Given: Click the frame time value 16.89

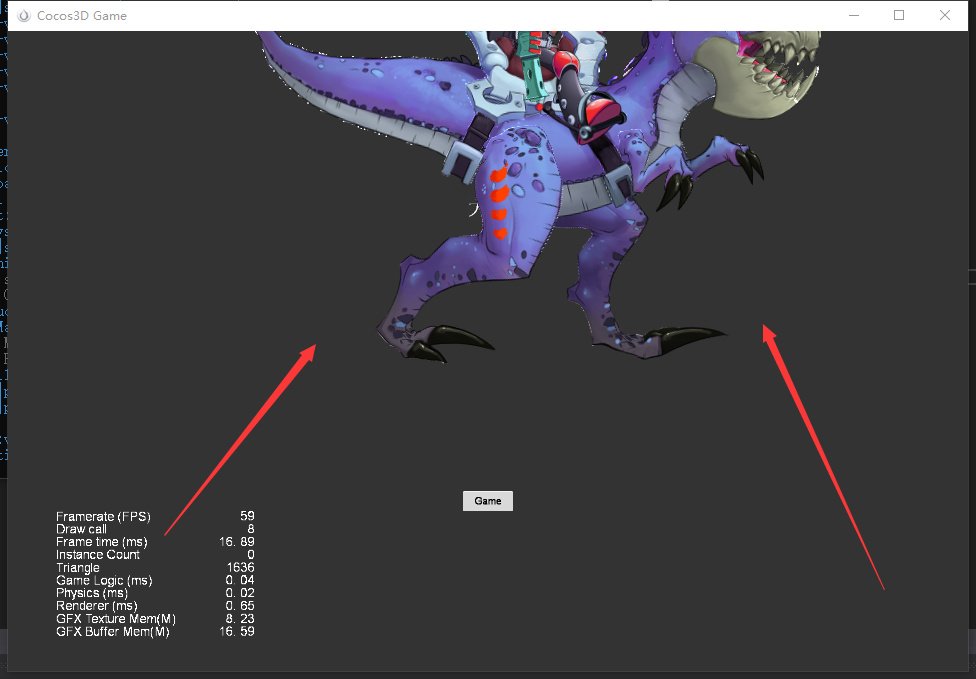Looking at the screenshot, I should tap(237, 541).
